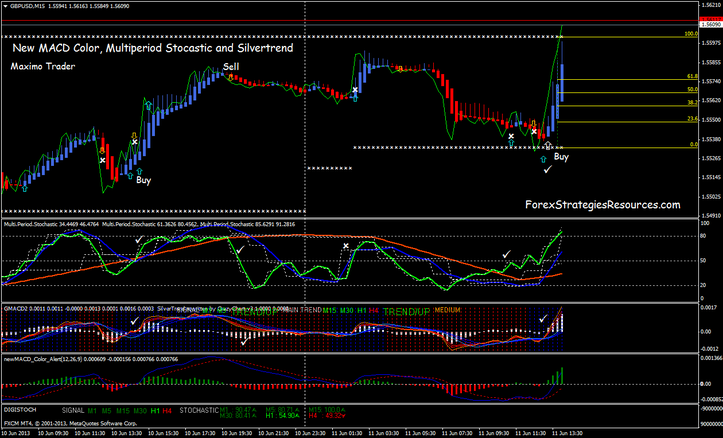This screenshot has width=723, height=438.
Task: Select the Multi.Period.Stochastic 34.4469 46.4764 indicator label
Action: pyautogui.click(x=51, y=225)
